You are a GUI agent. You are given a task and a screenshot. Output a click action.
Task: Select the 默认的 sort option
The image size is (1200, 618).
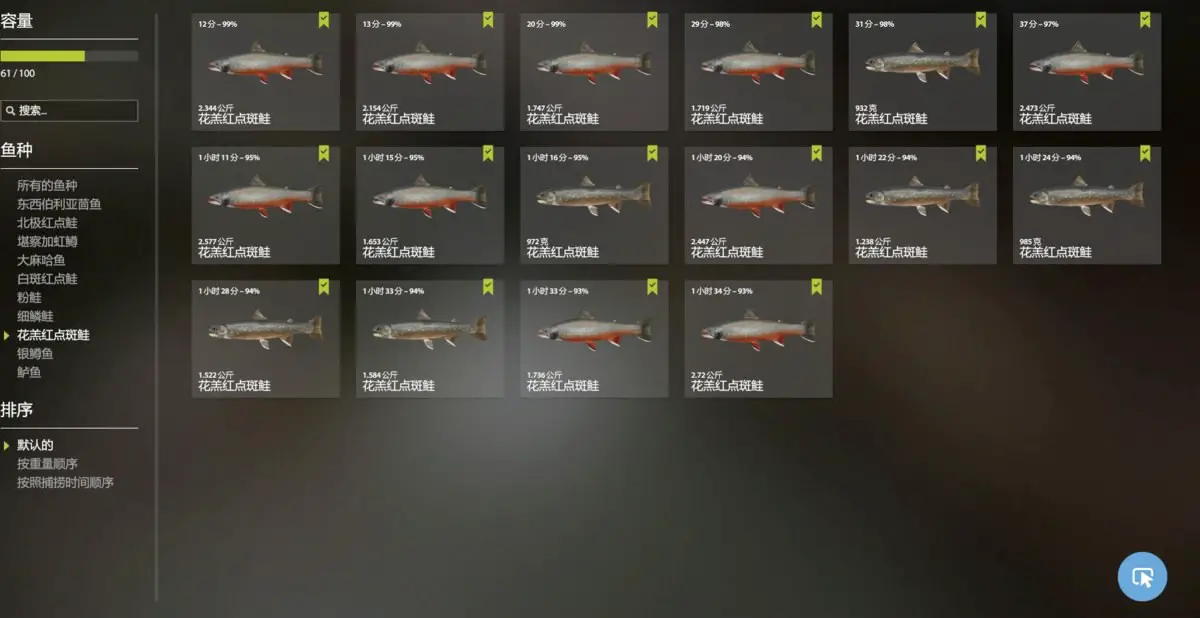click(x=35, y=445)
